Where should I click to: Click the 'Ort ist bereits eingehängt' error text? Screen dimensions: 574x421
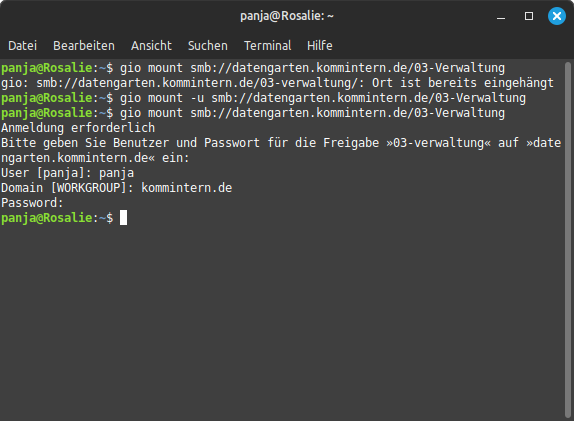tap(463, 83)
